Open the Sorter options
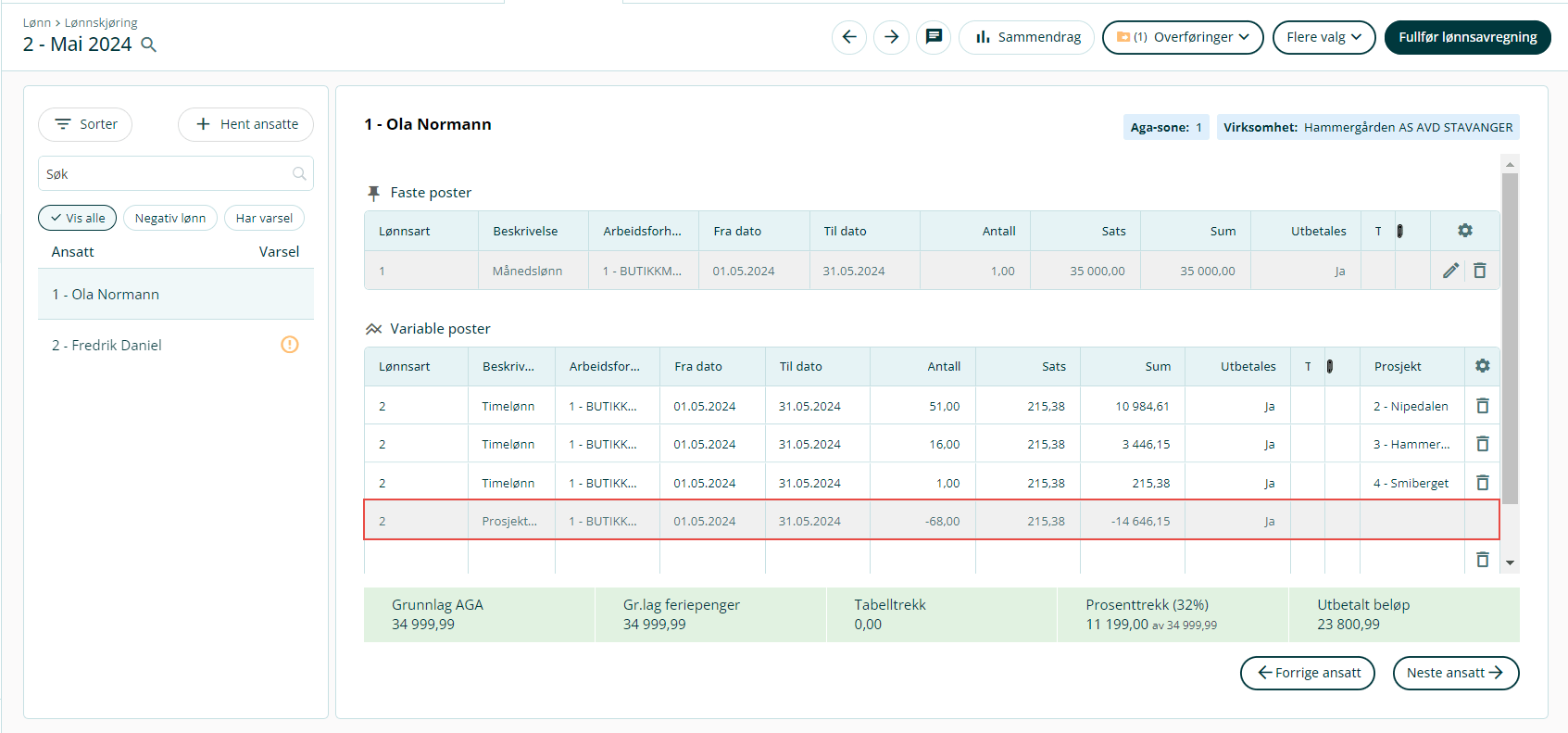 (85, 124)
